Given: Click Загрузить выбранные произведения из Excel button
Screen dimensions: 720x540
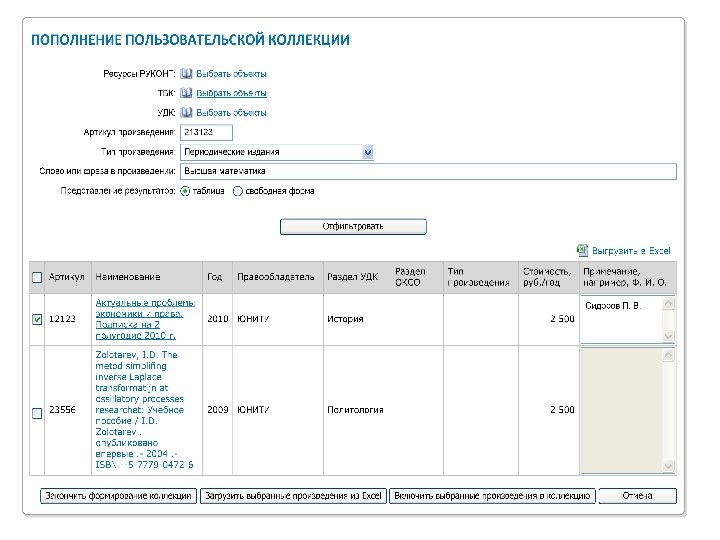Looking at the screenshot, I should tap(293, 496).
